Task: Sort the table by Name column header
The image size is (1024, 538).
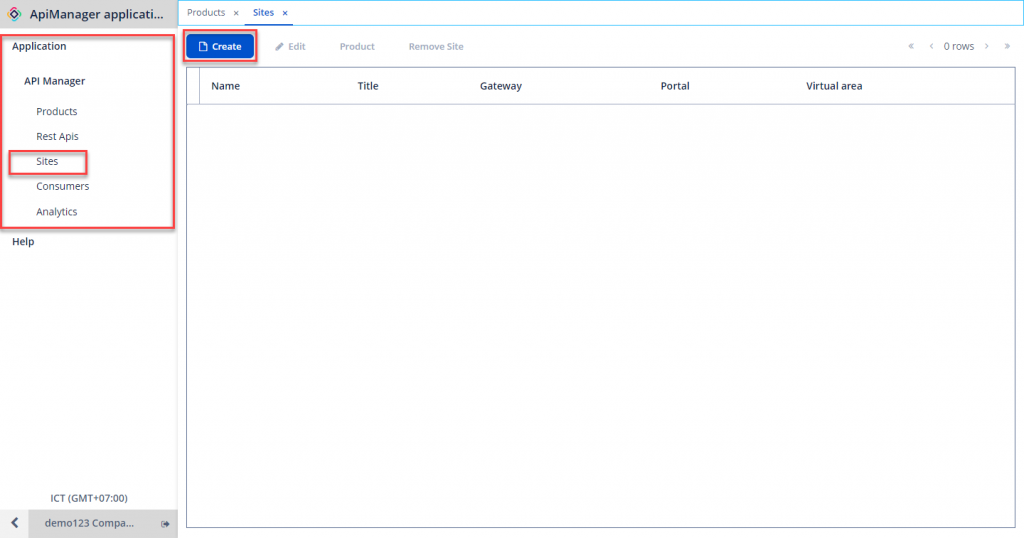Action: point(225,86)
